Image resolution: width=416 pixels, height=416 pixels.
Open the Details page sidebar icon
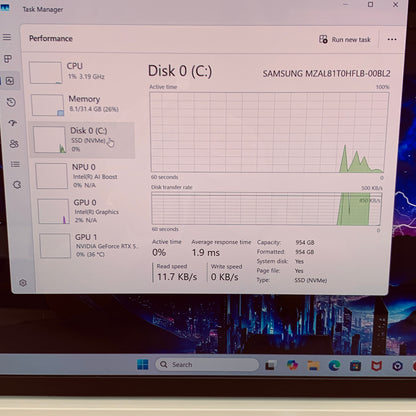click(15, 164)
